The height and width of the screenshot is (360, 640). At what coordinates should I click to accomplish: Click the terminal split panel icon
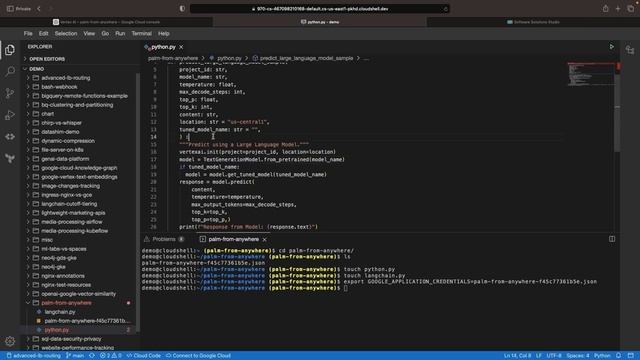click(x=612, y=239)
